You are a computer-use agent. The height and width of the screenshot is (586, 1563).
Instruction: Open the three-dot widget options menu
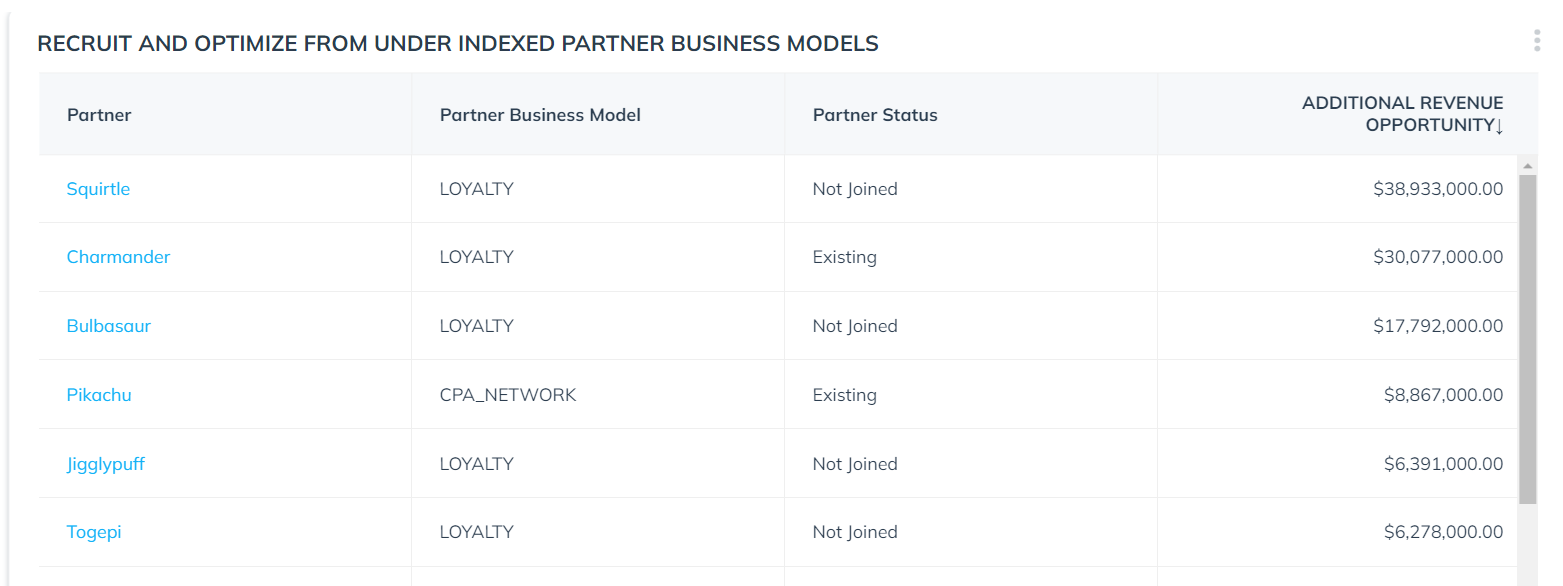click(1537, 40)
